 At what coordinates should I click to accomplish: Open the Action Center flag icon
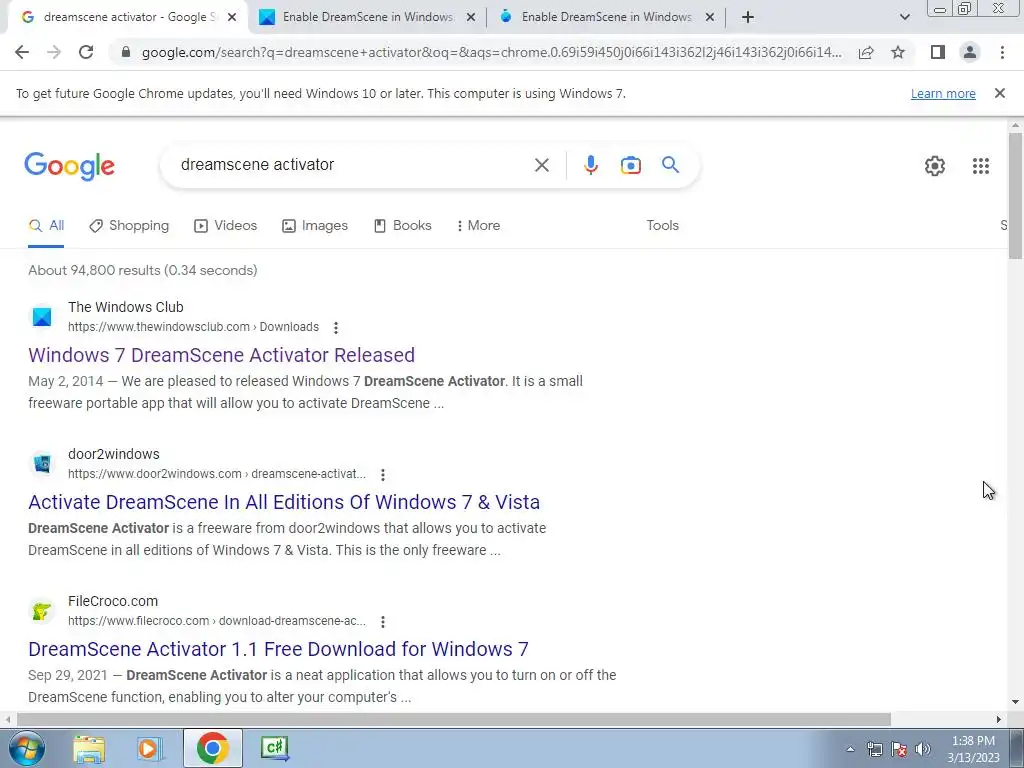coord(899,749)
